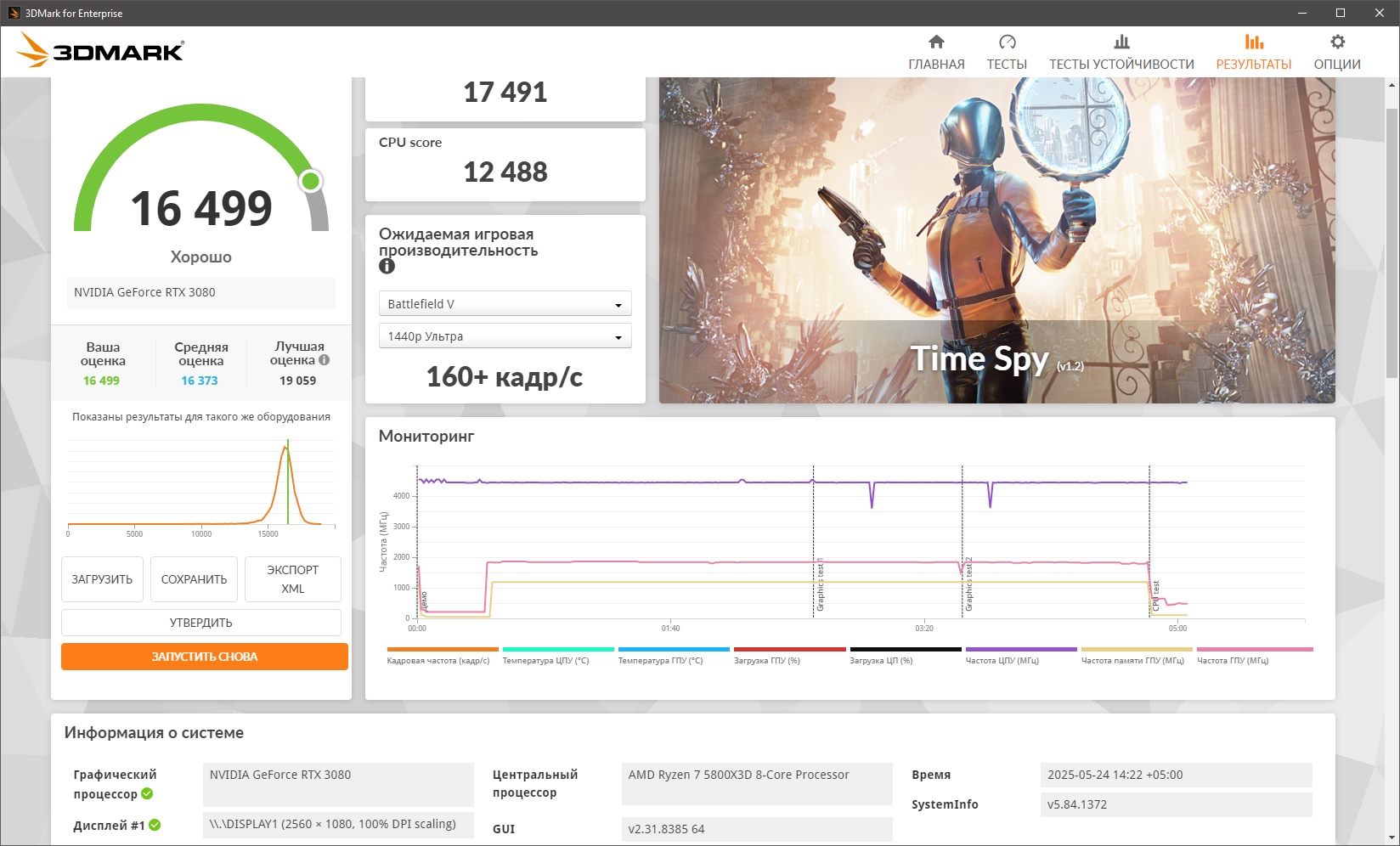Switch to the ТЕСТЫ УСТОЙЧИВОСТИ tab
This screenshot has width=1400, height=846.
pos(1121,52)
